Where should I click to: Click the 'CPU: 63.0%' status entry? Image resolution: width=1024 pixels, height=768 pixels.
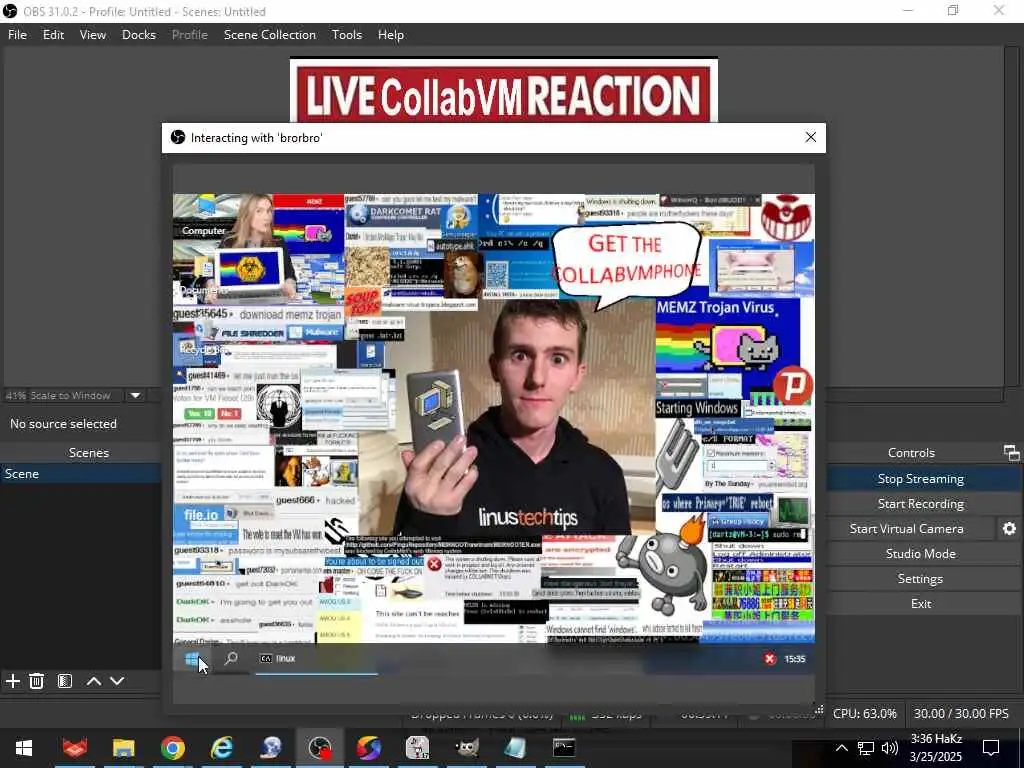tap(865, 714)
